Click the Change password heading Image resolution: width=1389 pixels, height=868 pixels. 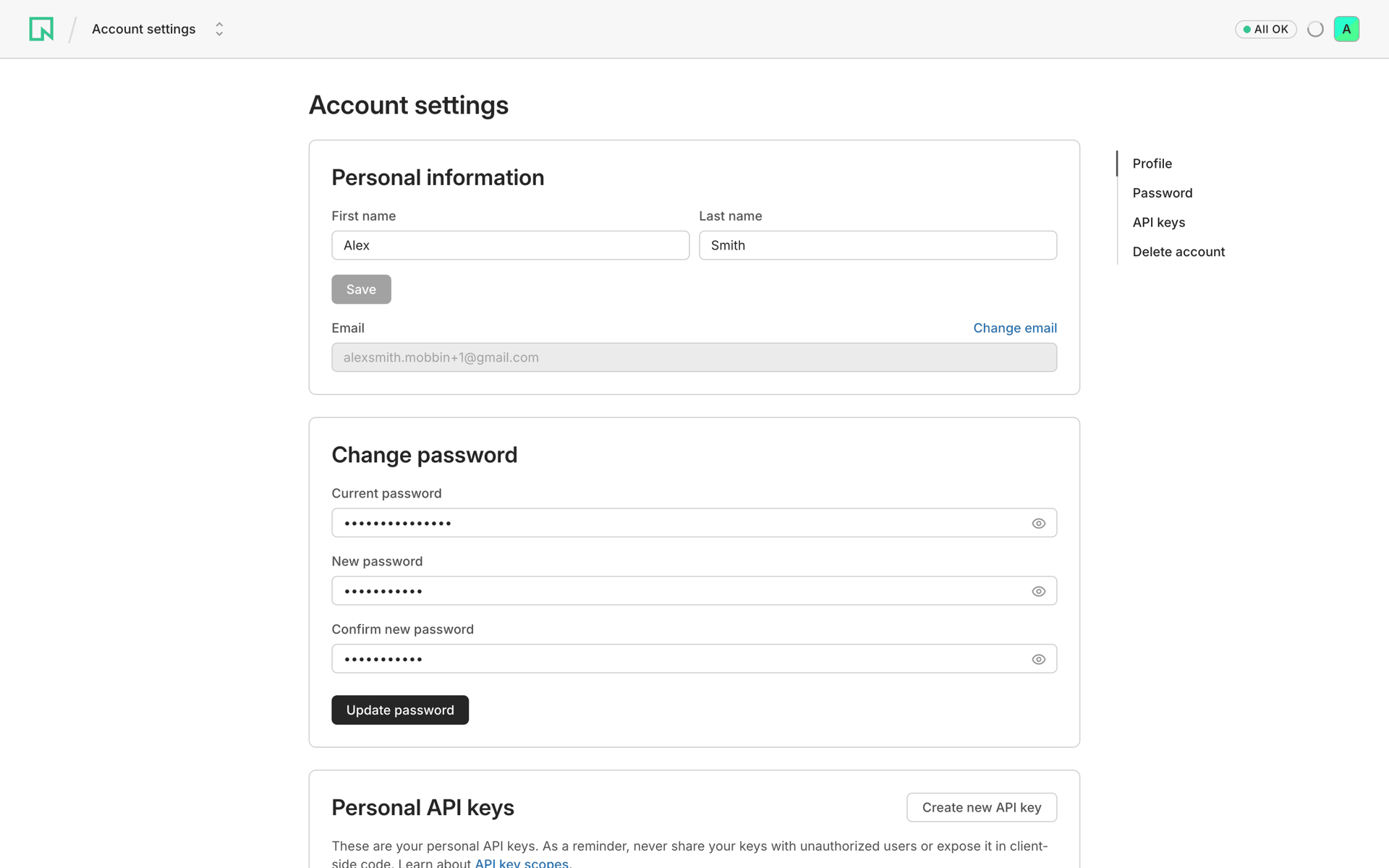[x=424, y=455]
